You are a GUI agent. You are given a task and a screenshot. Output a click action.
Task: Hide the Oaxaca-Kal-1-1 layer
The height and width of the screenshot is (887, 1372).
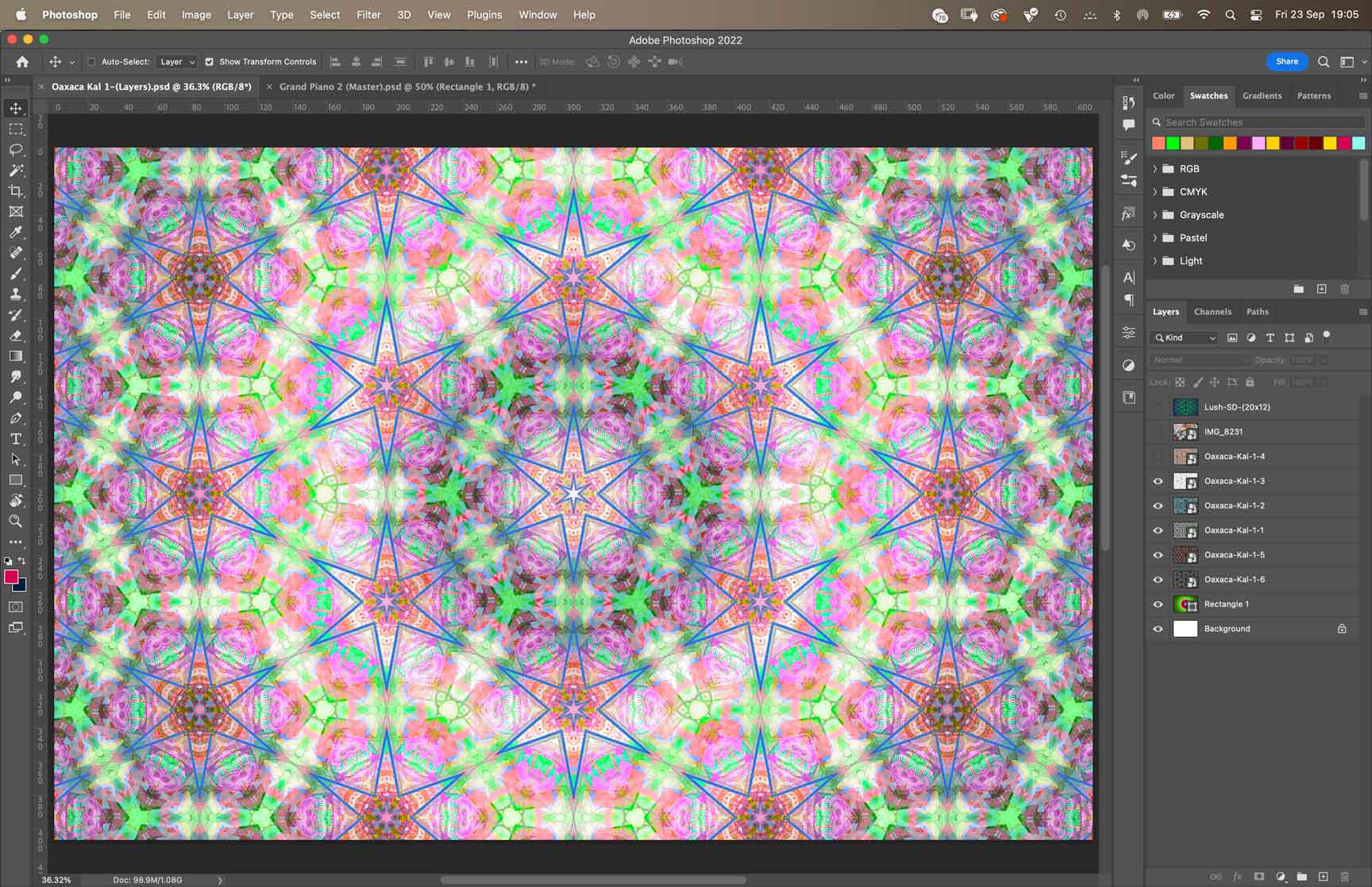(x=1158, y=530)
